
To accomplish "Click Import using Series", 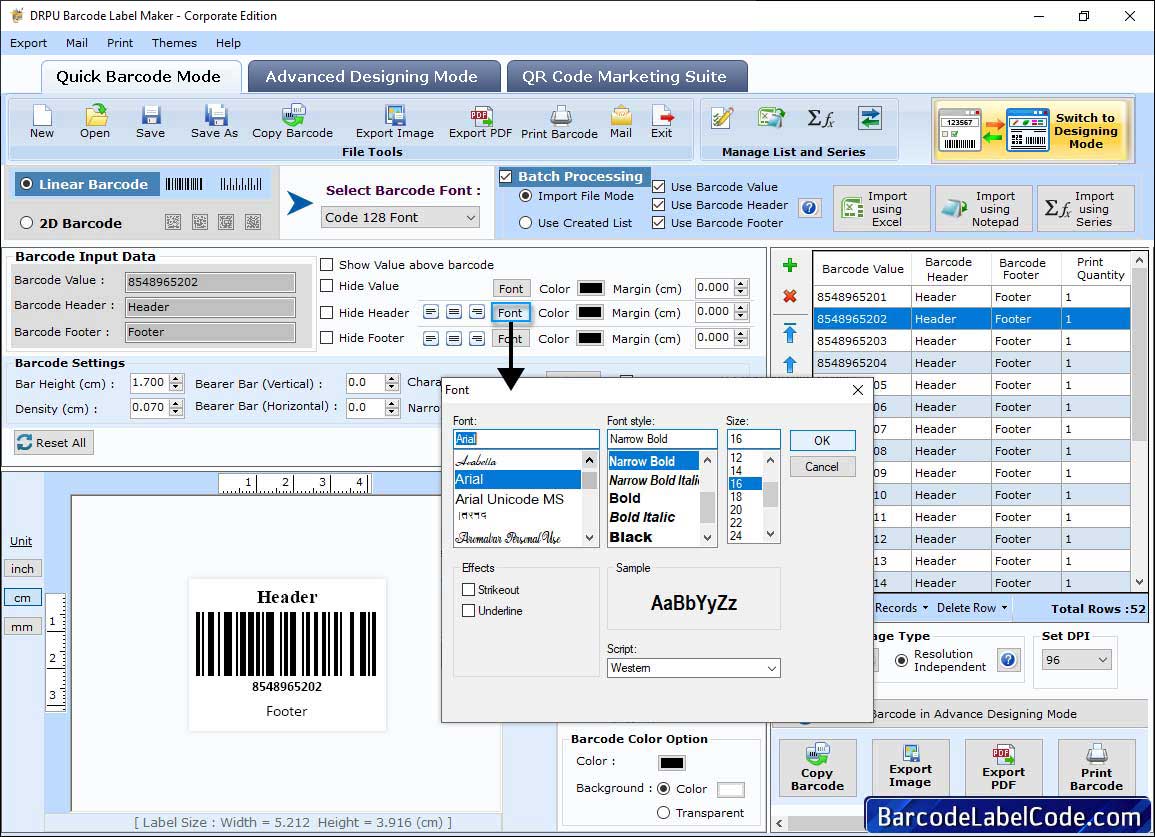I will (x=1086, y=209).
